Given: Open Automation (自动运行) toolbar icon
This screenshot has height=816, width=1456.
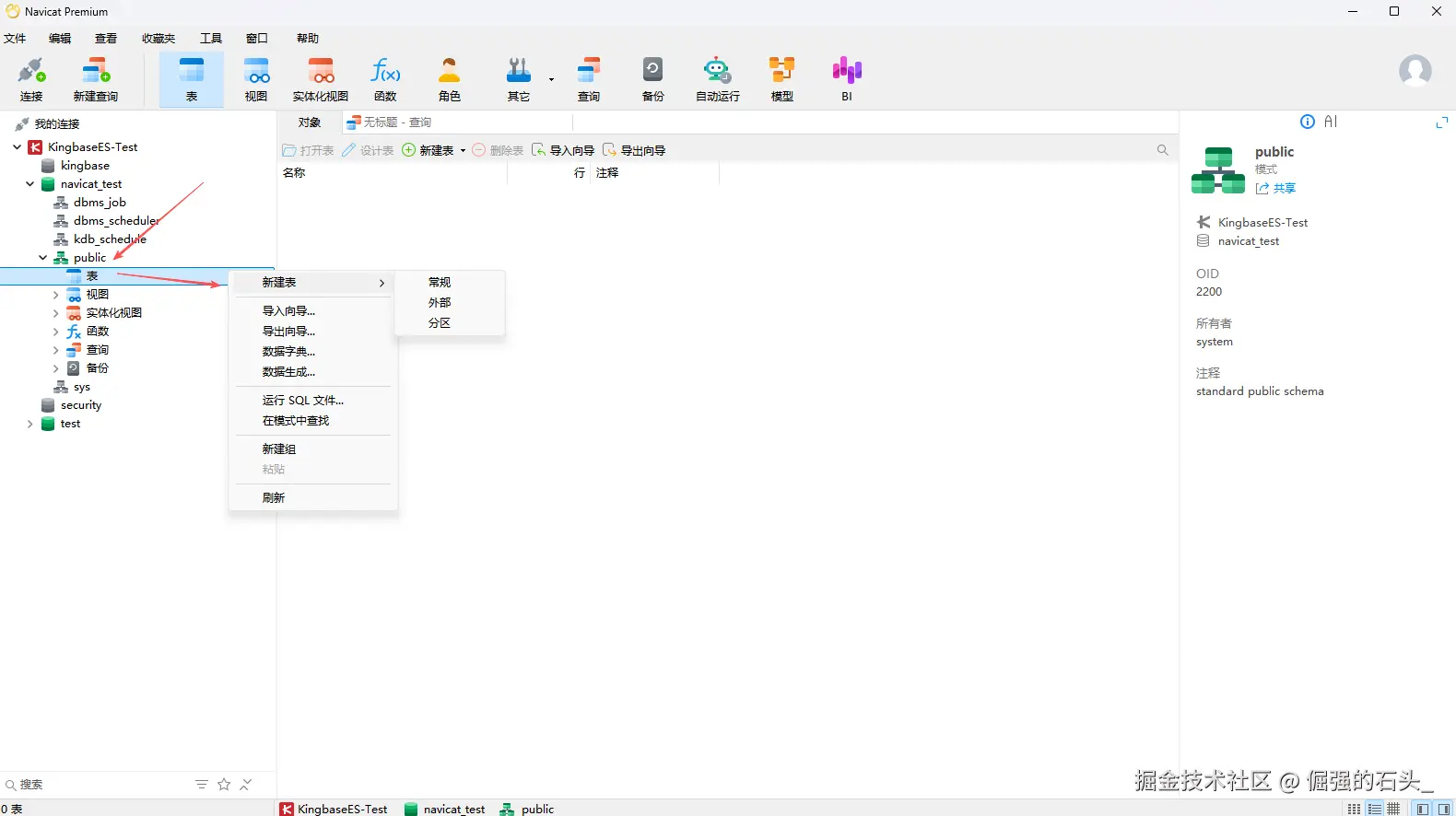Looking at the screenshot, I should click(718, 79).
